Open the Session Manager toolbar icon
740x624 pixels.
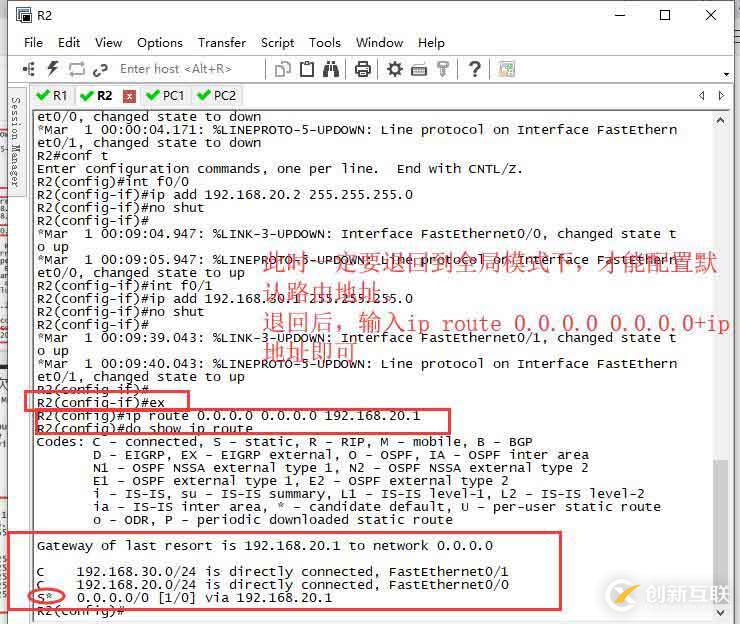[29, 69]
